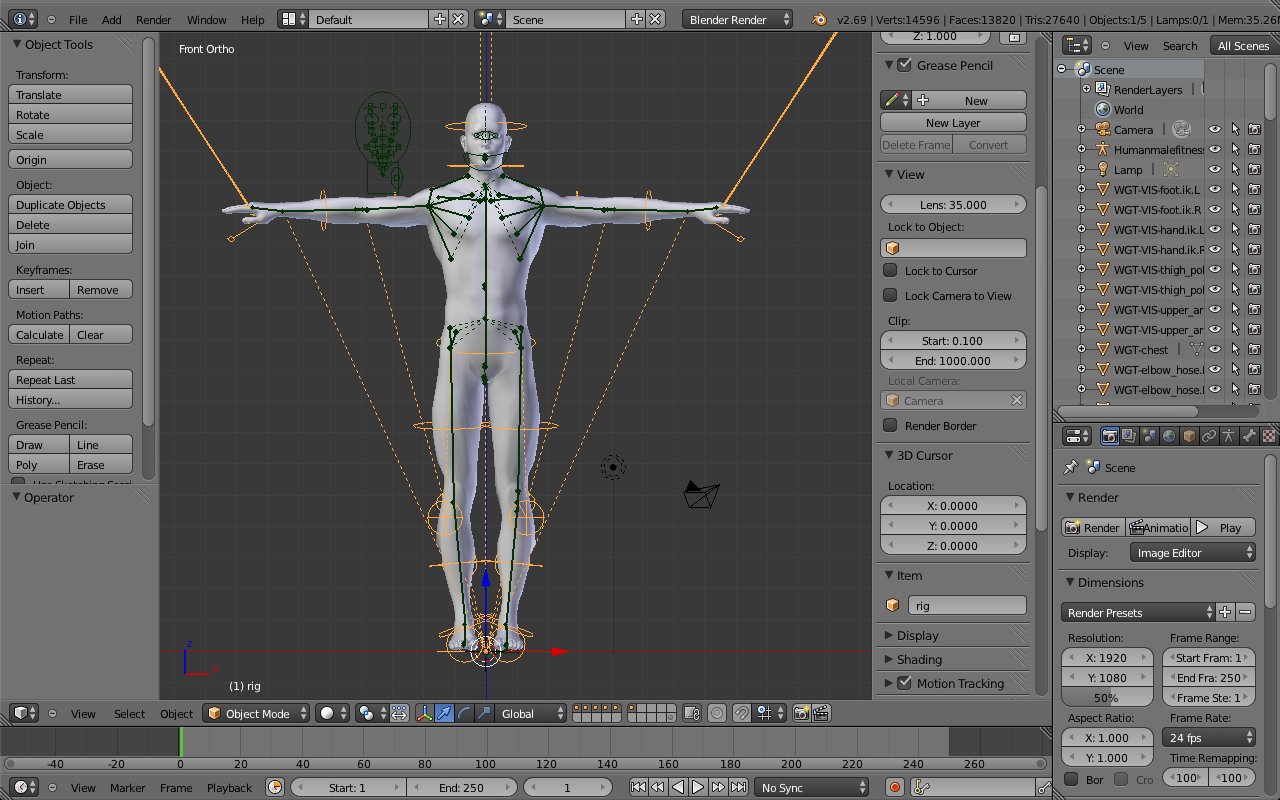Click the OpenGL render animation clapper icon

click(x=820, y=713)
